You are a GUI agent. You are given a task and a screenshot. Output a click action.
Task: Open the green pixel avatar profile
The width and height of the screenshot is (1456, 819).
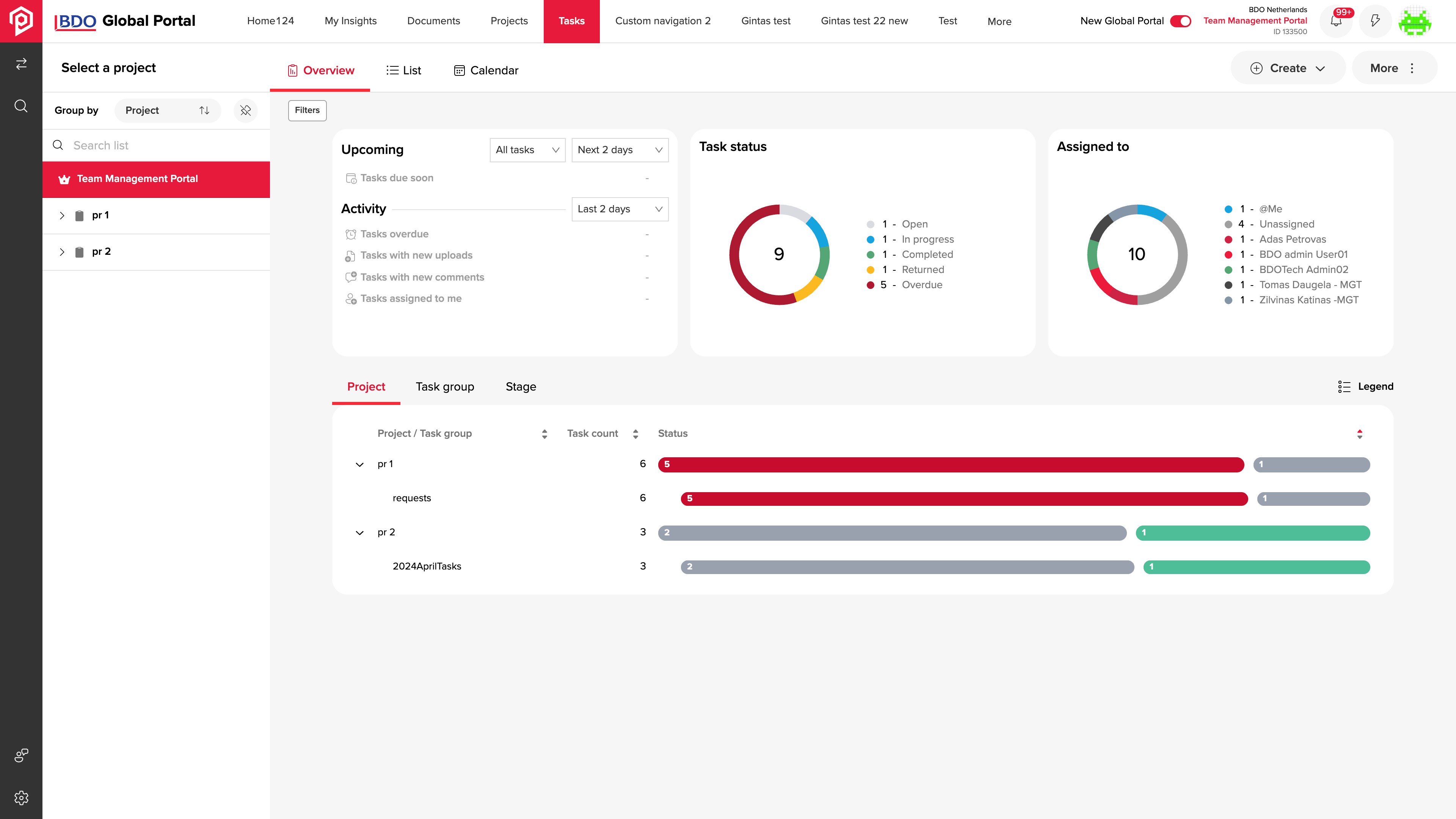[1415, 21]
